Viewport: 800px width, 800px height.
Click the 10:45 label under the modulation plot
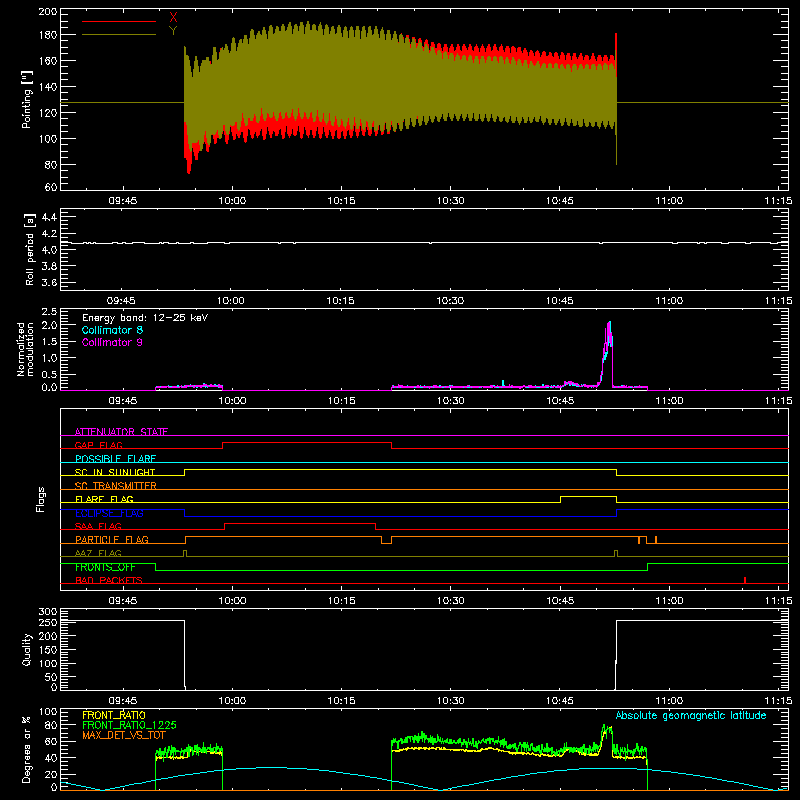(x=560, y=401)
